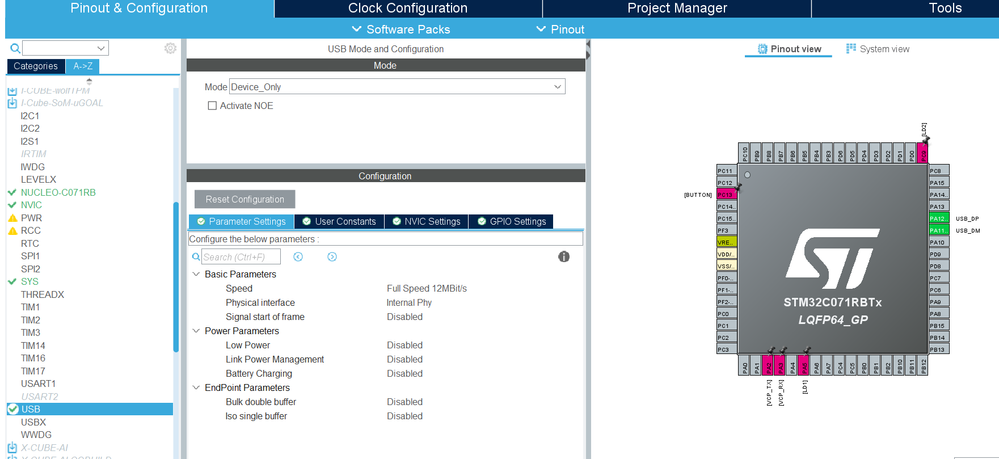
Task: Click the Physical interface Internal Phy value
Action: point(409,303)
